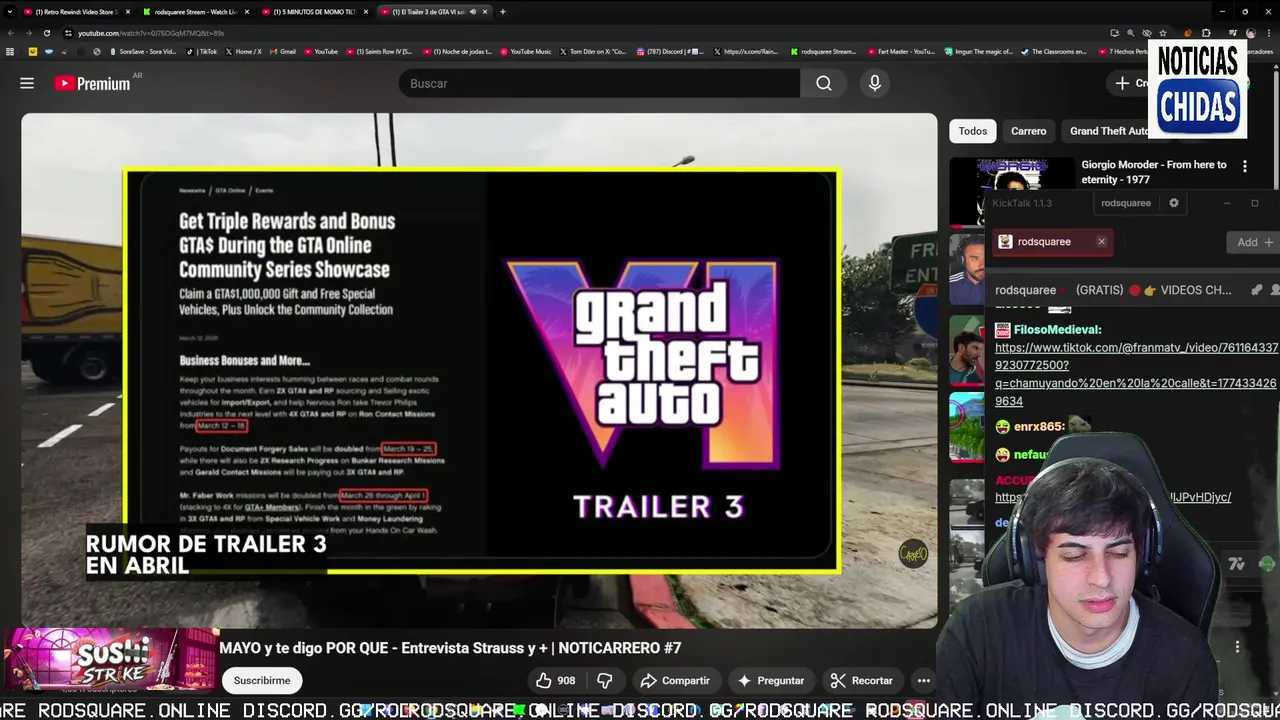
Task: Click the pin icon in KickTalk header
Action: 1257,290
